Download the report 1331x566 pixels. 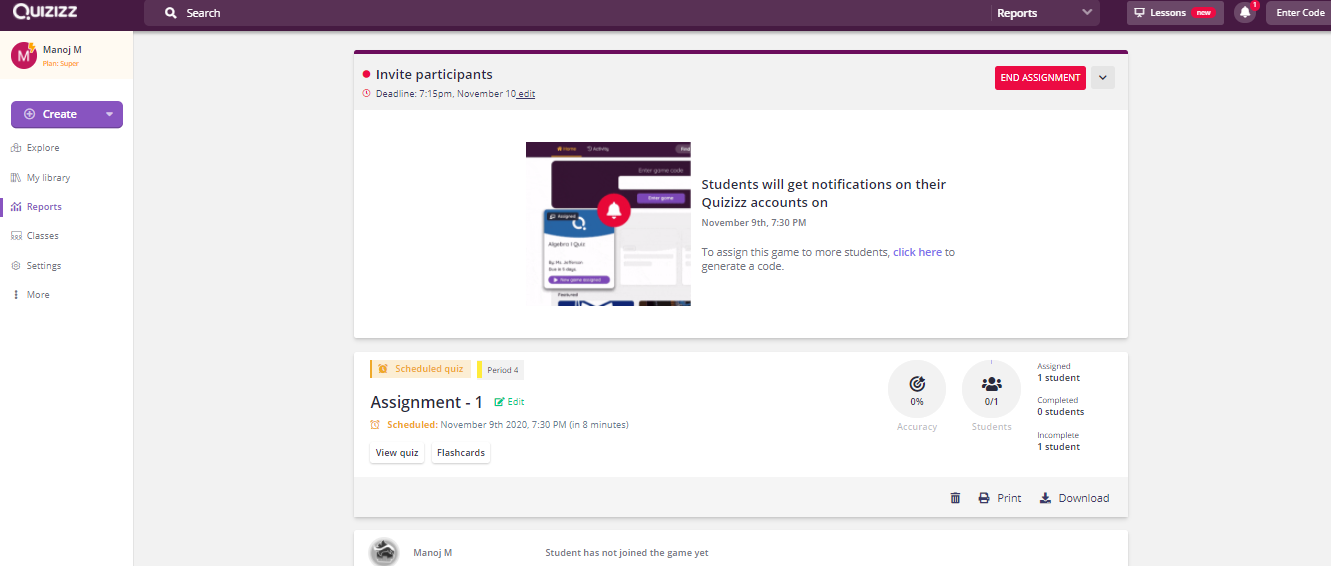1074,498
